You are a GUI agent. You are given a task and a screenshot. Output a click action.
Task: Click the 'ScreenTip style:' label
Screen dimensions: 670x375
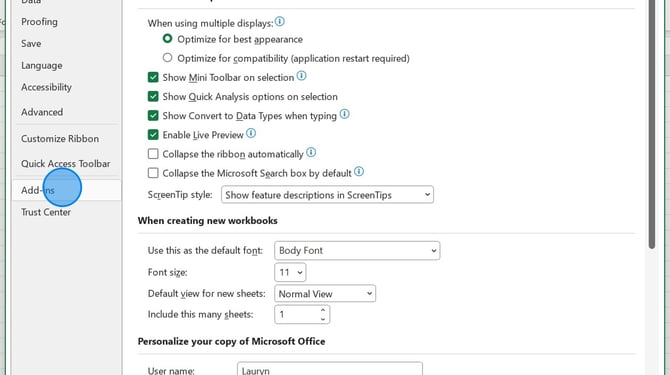click(x=180, y=195)
